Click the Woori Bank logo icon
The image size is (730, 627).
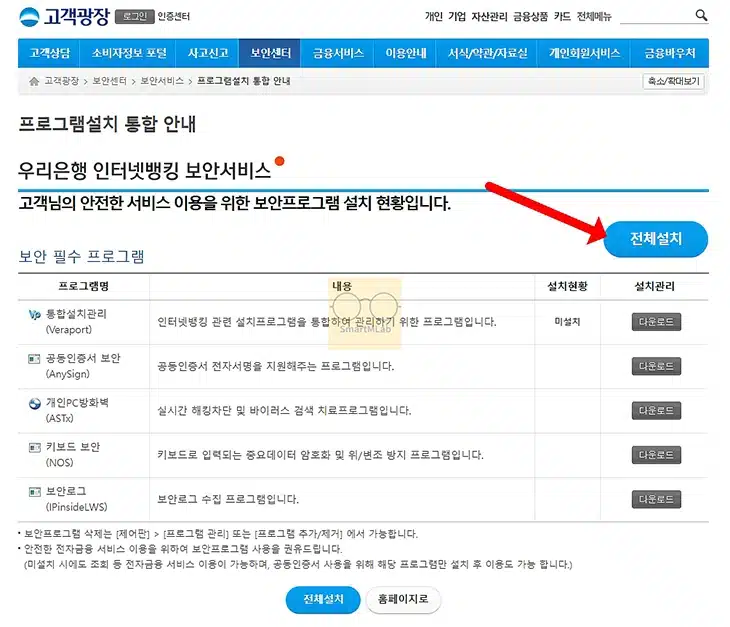pos(29,17)
